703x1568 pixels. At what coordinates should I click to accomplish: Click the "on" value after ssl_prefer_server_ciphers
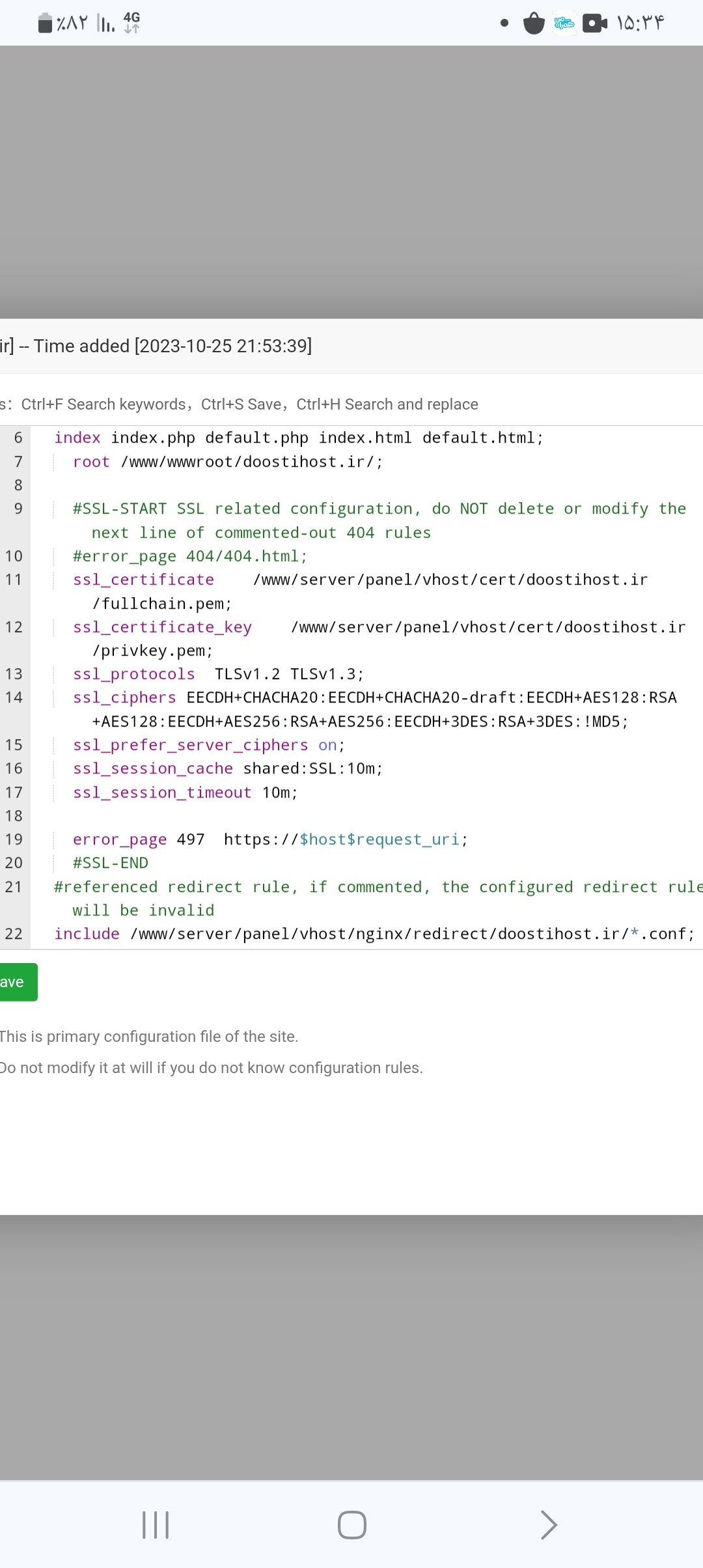pos(327,745)
